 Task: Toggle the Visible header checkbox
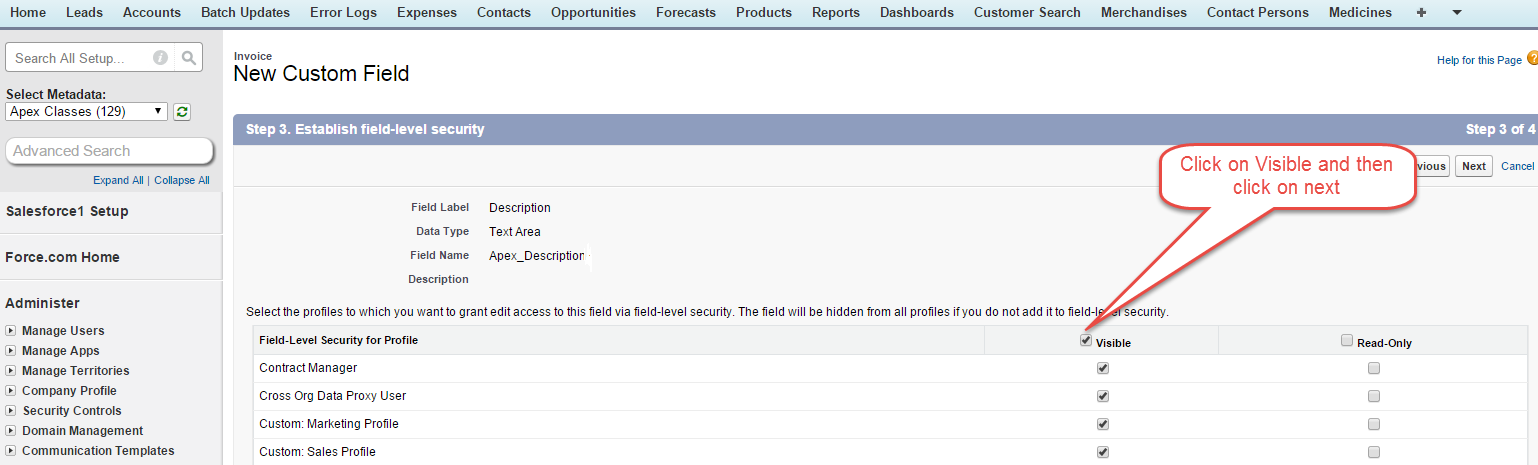[1086, 340]
